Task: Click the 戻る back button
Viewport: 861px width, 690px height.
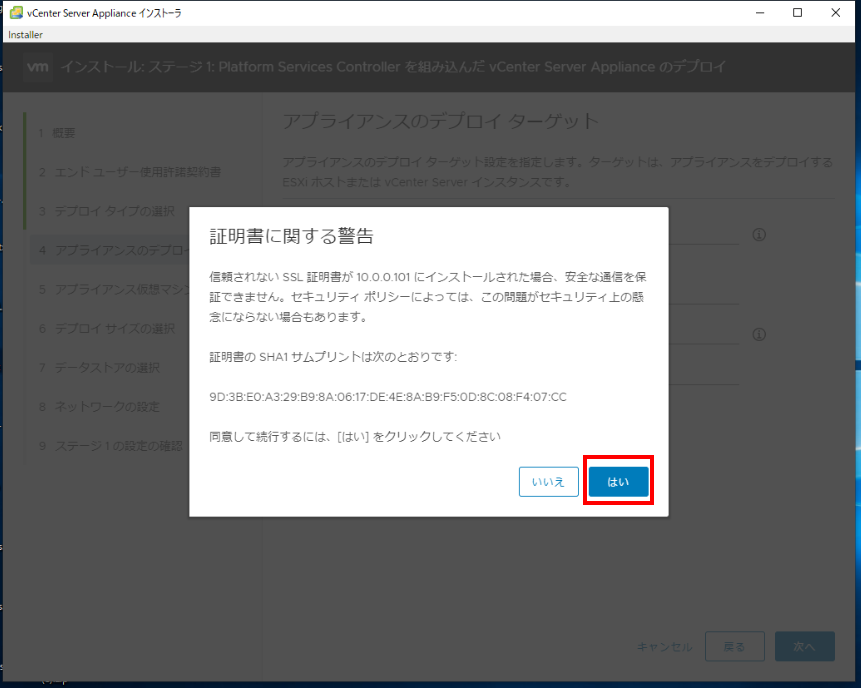Action: tap(735, 647)
